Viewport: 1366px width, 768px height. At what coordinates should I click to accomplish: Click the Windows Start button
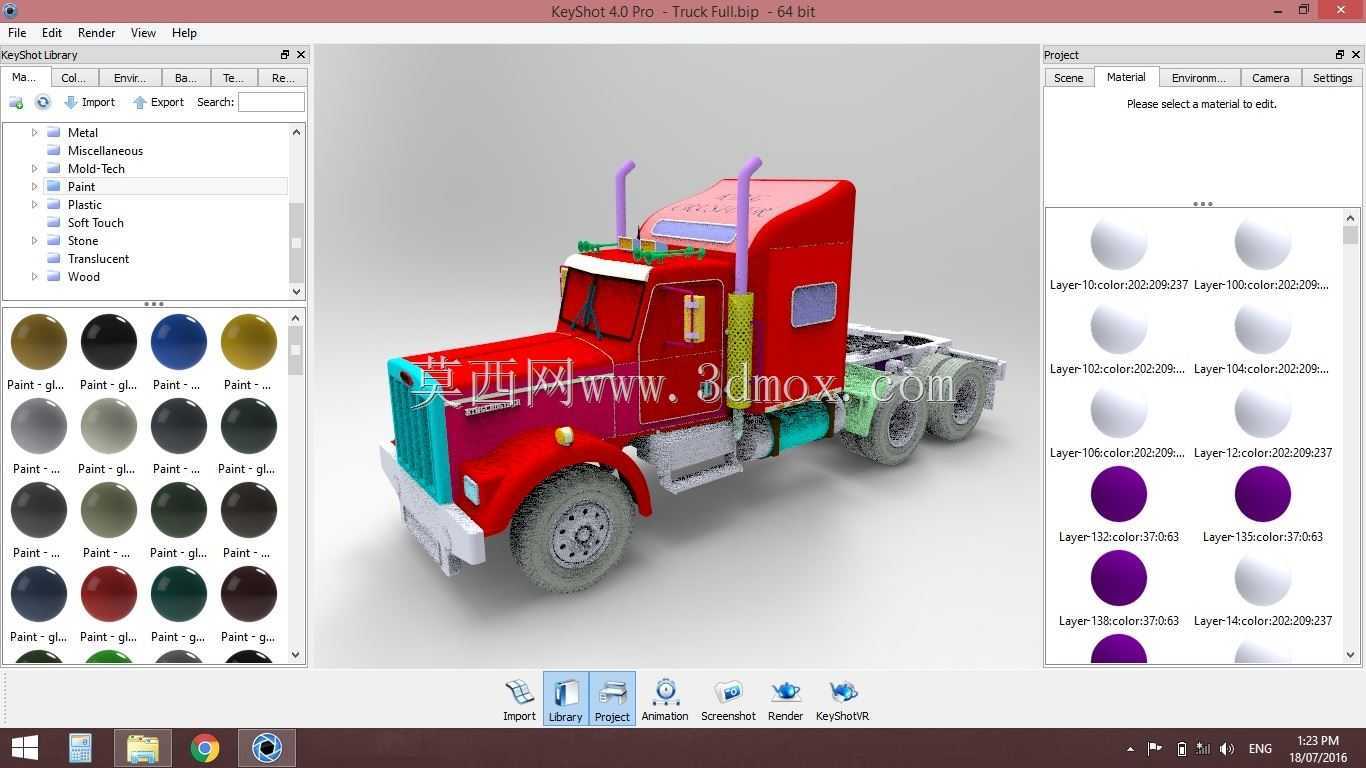(25, 748)
